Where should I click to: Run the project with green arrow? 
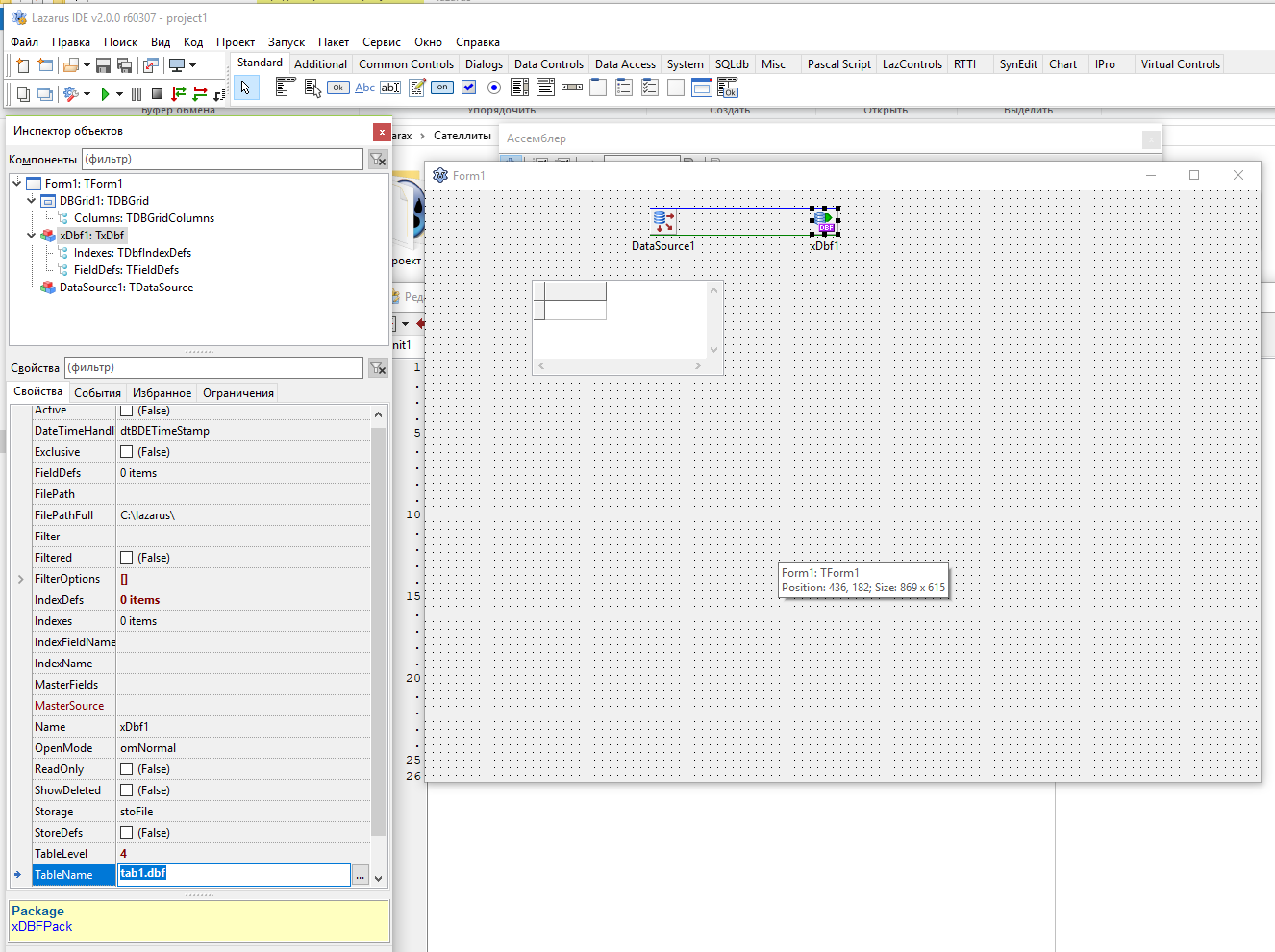(105, 94)
